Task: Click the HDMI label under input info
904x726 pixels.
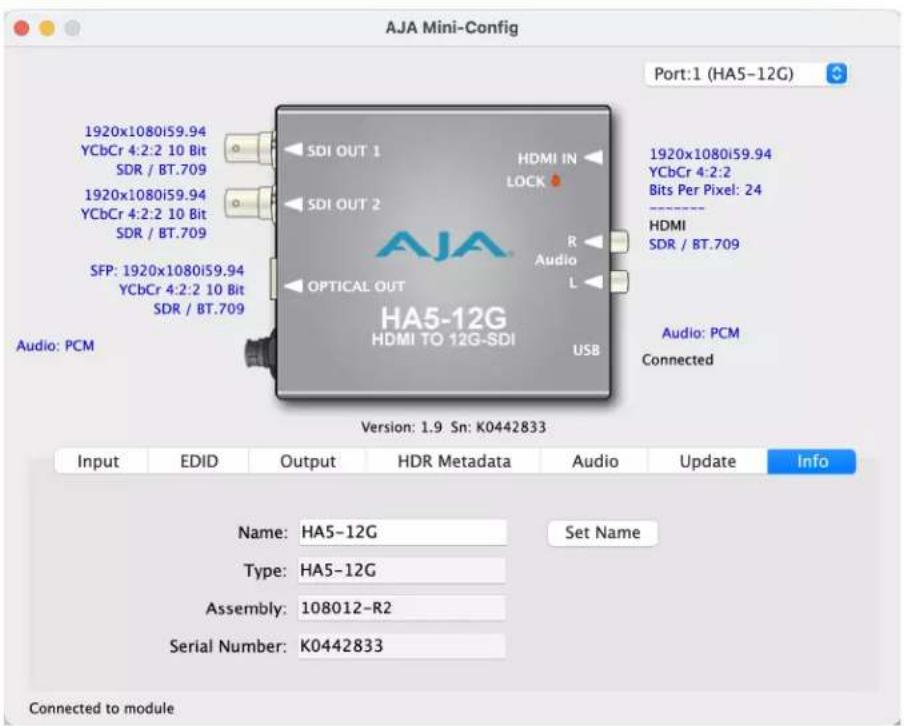Action: 667,225
